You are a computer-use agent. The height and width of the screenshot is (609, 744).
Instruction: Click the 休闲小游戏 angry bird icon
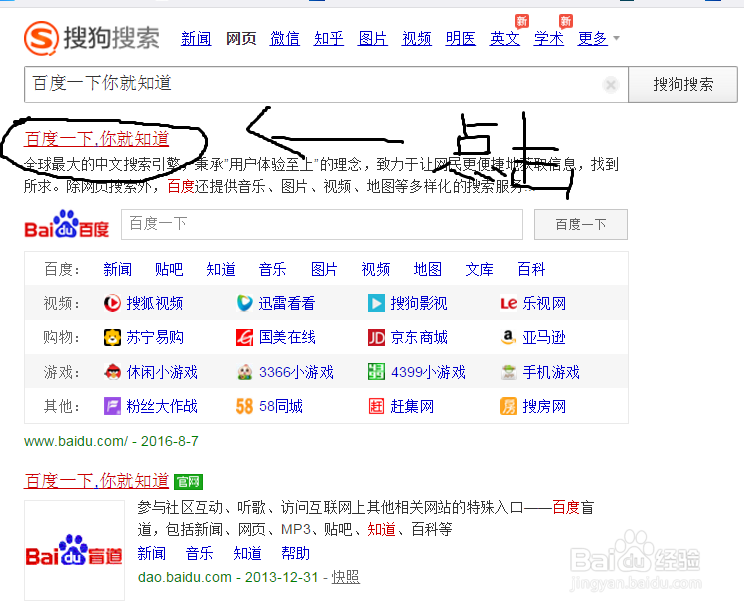(112, 372)
